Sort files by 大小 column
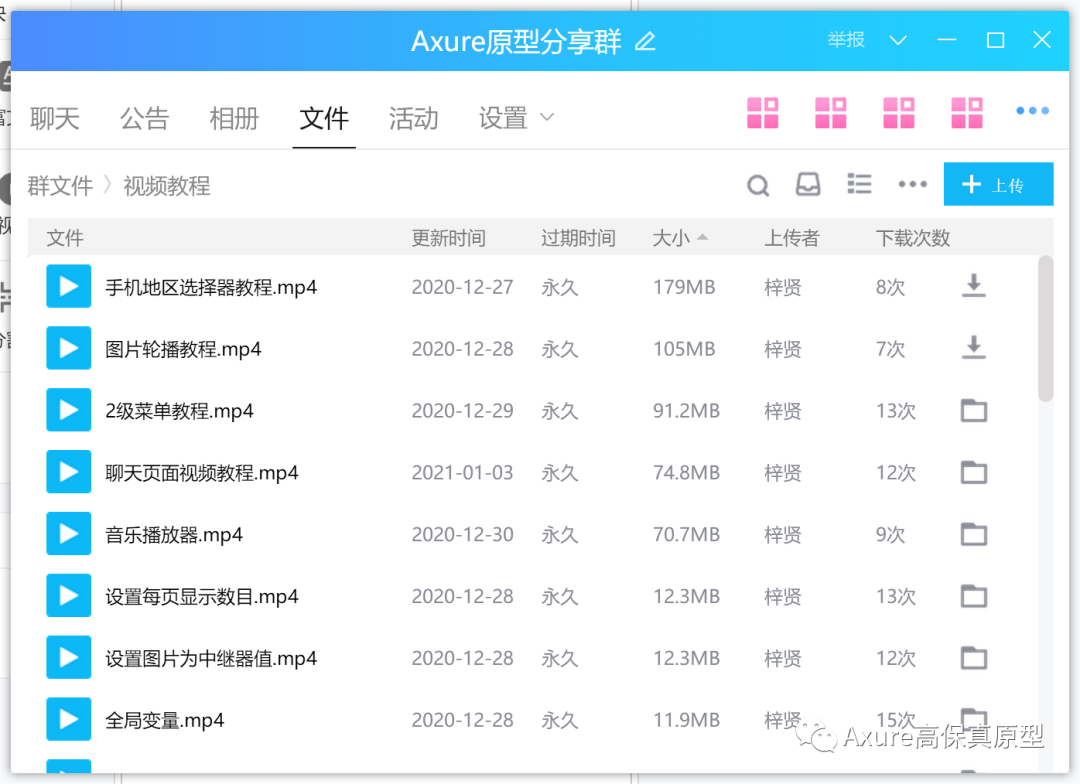Viewport: 1080px width, 784px height. [679, 238]
